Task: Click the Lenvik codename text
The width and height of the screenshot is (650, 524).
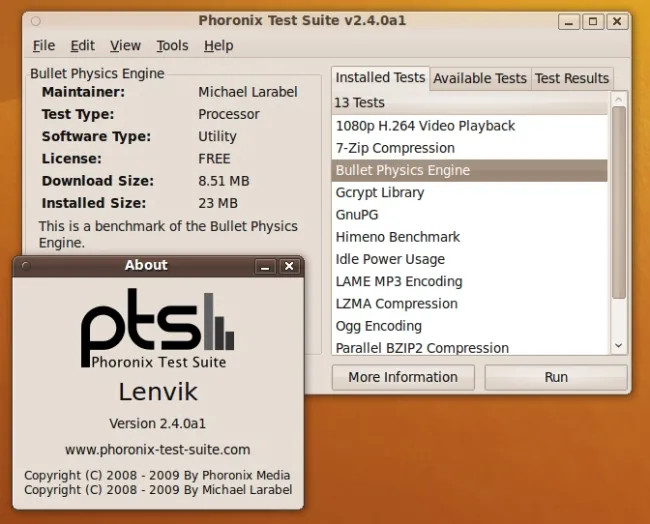Action: pyautogui.click(x=158, y=392)
